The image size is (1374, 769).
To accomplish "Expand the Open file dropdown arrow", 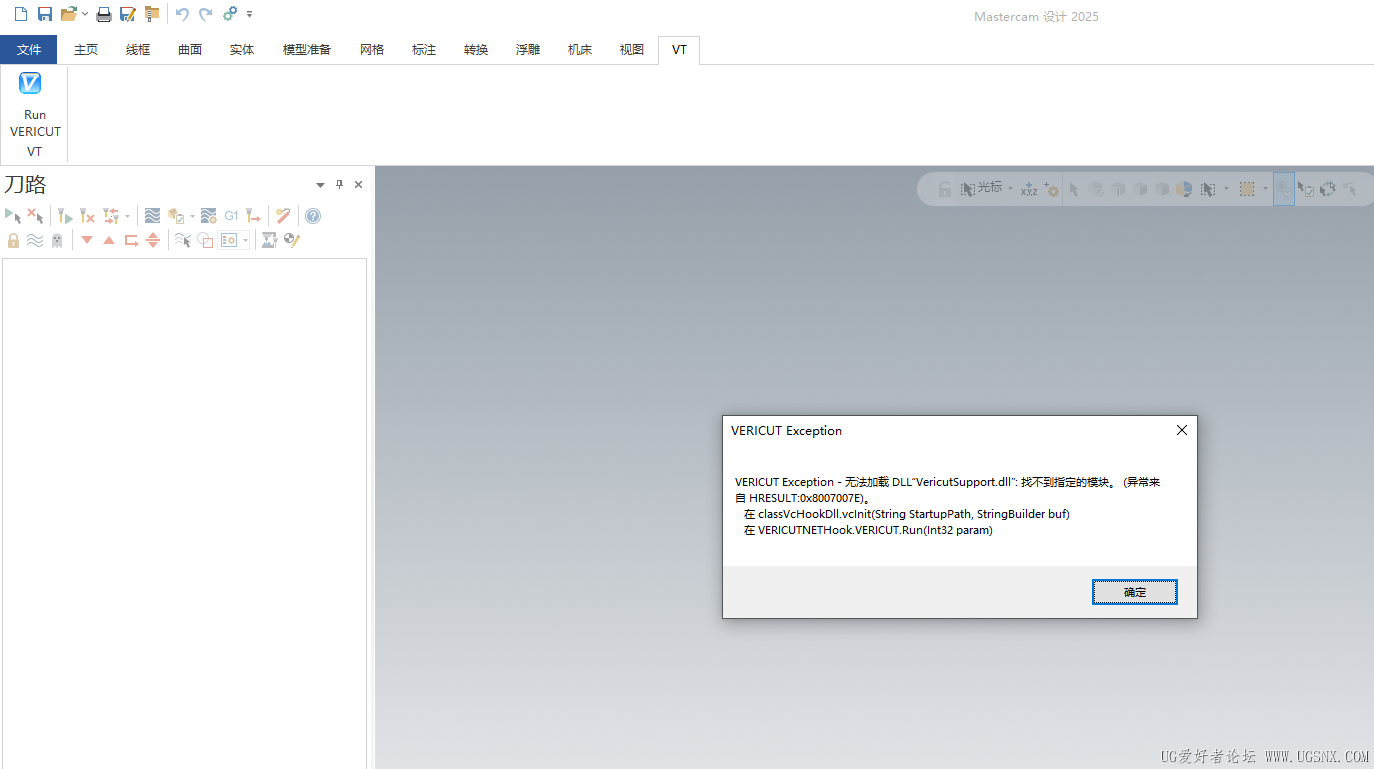I will click(85, 14).
